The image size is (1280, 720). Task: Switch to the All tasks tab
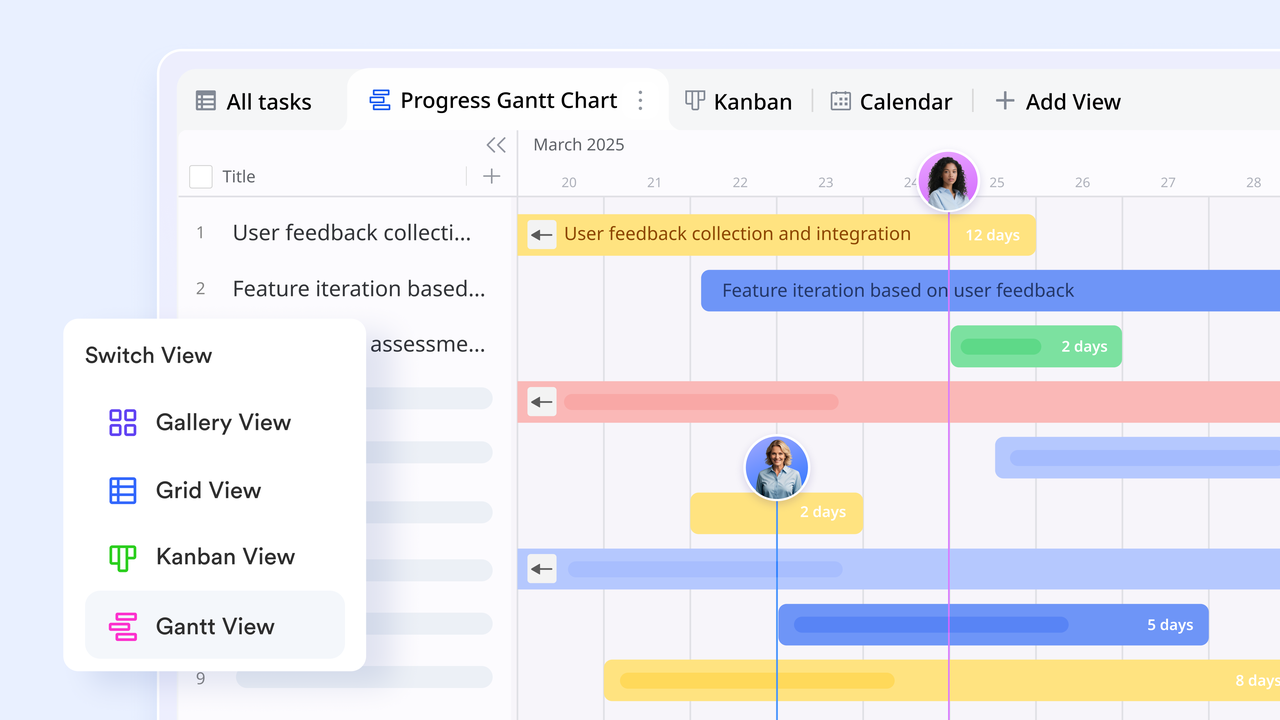pos(254,101)
